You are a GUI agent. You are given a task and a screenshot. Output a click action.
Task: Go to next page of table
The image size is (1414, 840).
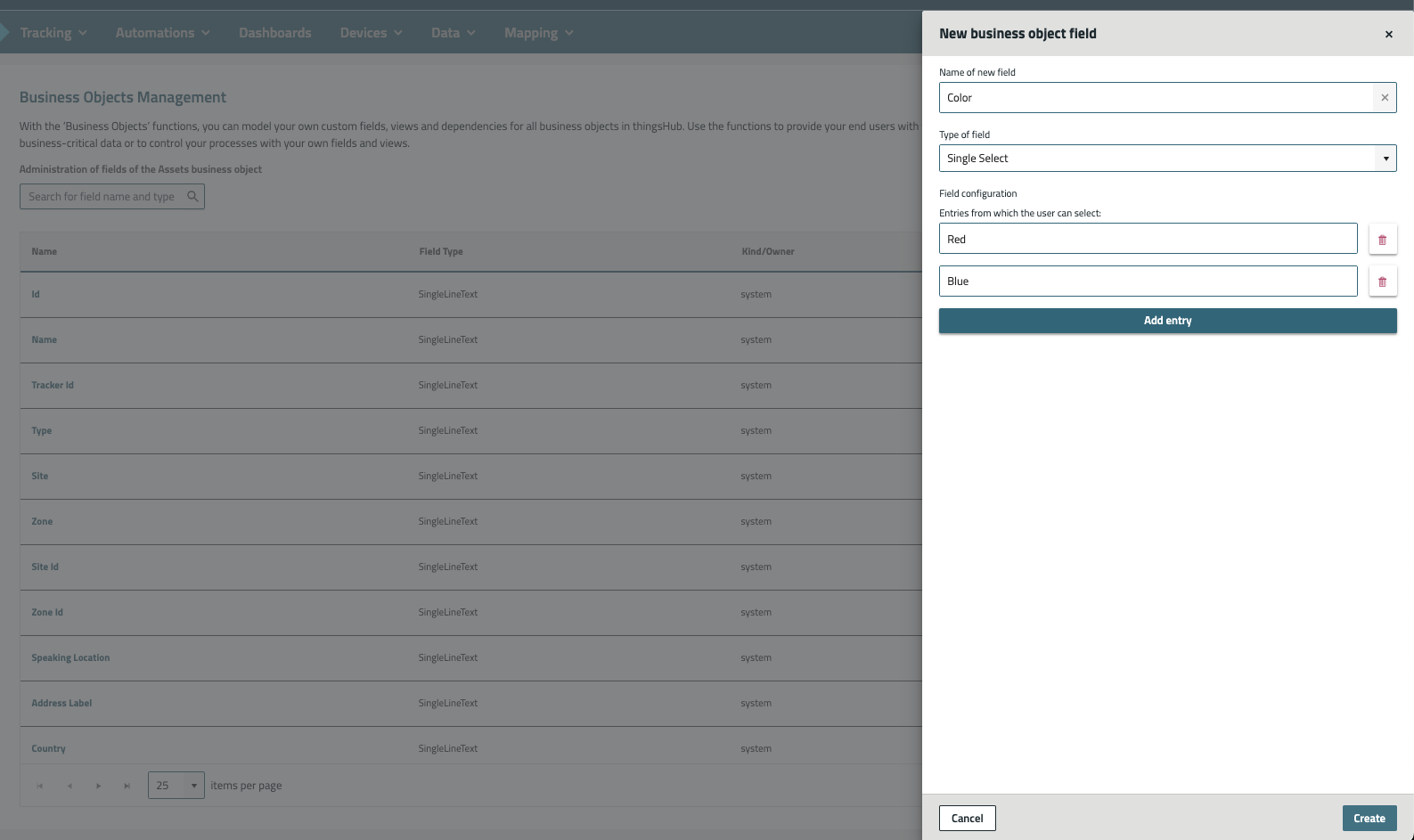[x=98, y=786]
